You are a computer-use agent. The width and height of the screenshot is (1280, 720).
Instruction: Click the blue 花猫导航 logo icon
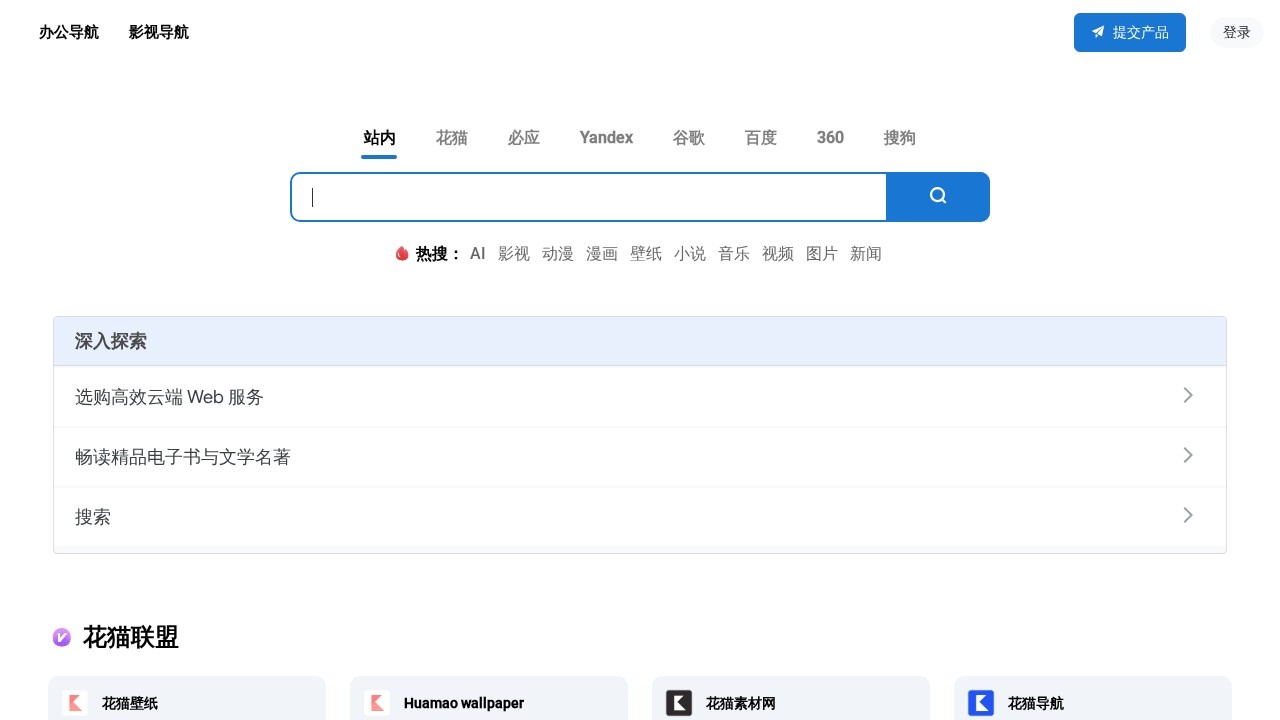pos(981,703)
